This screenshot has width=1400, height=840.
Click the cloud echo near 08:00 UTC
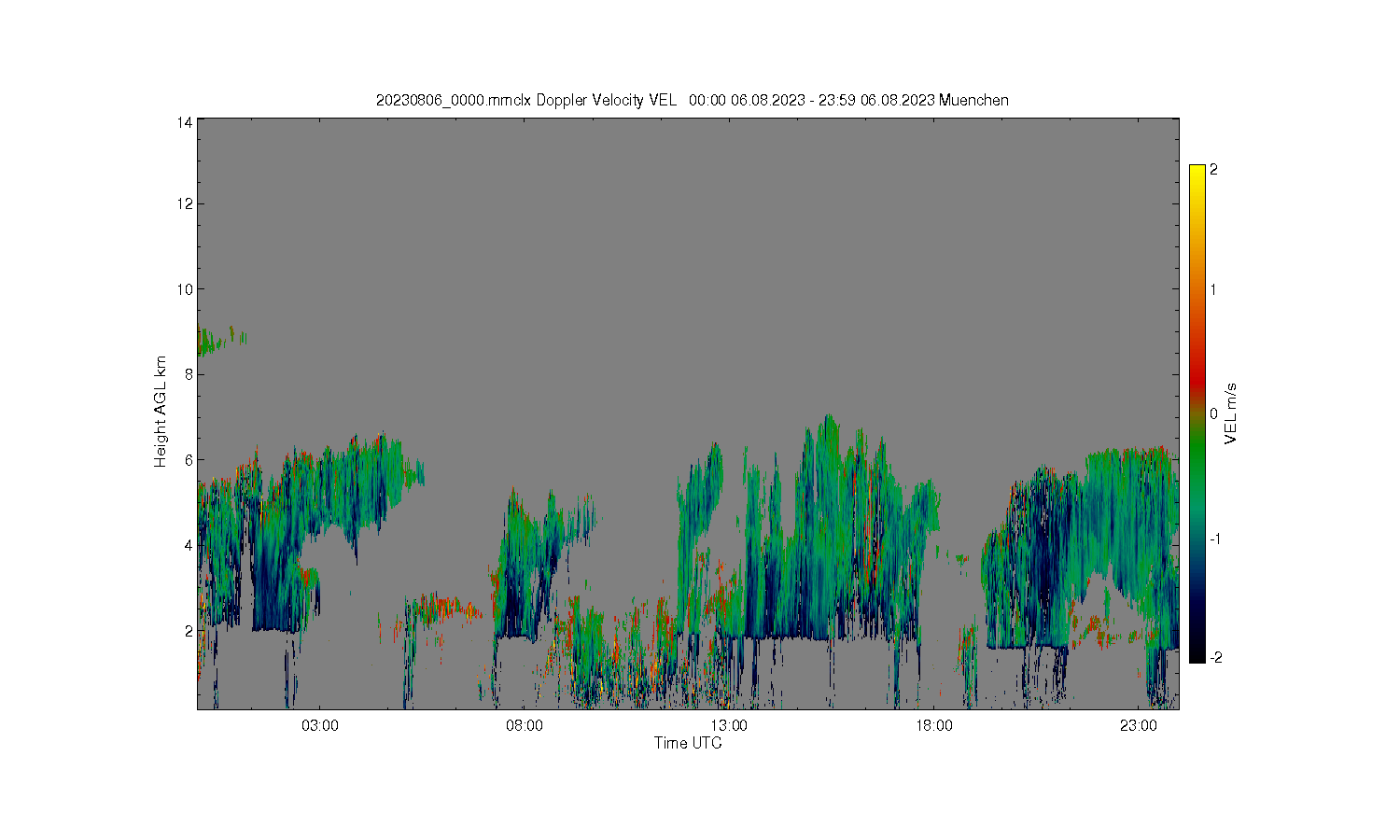[x=532, y=565]
